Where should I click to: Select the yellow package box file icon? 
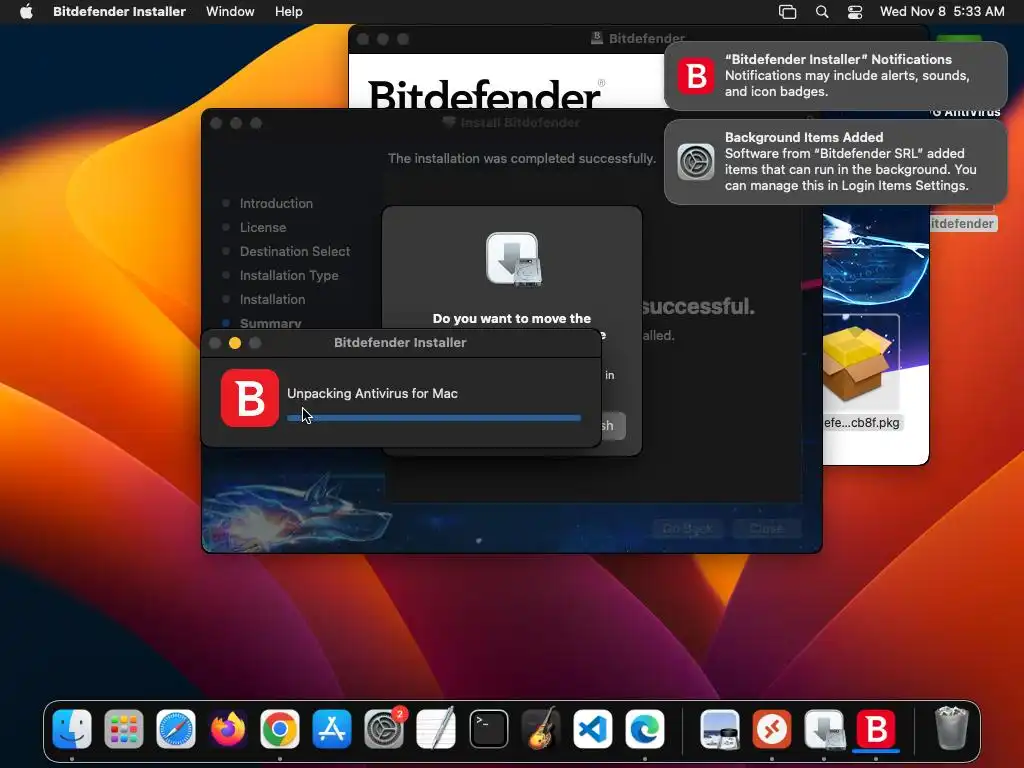coord(856,361)
